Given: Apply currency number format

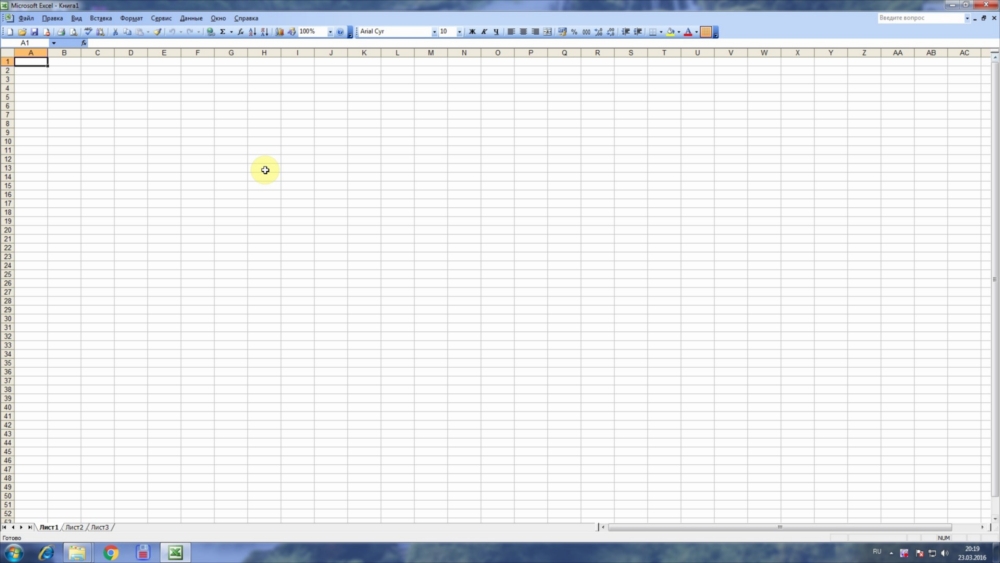Looking at the screenshot, I should pyautogui.click(x=562, y=32).
